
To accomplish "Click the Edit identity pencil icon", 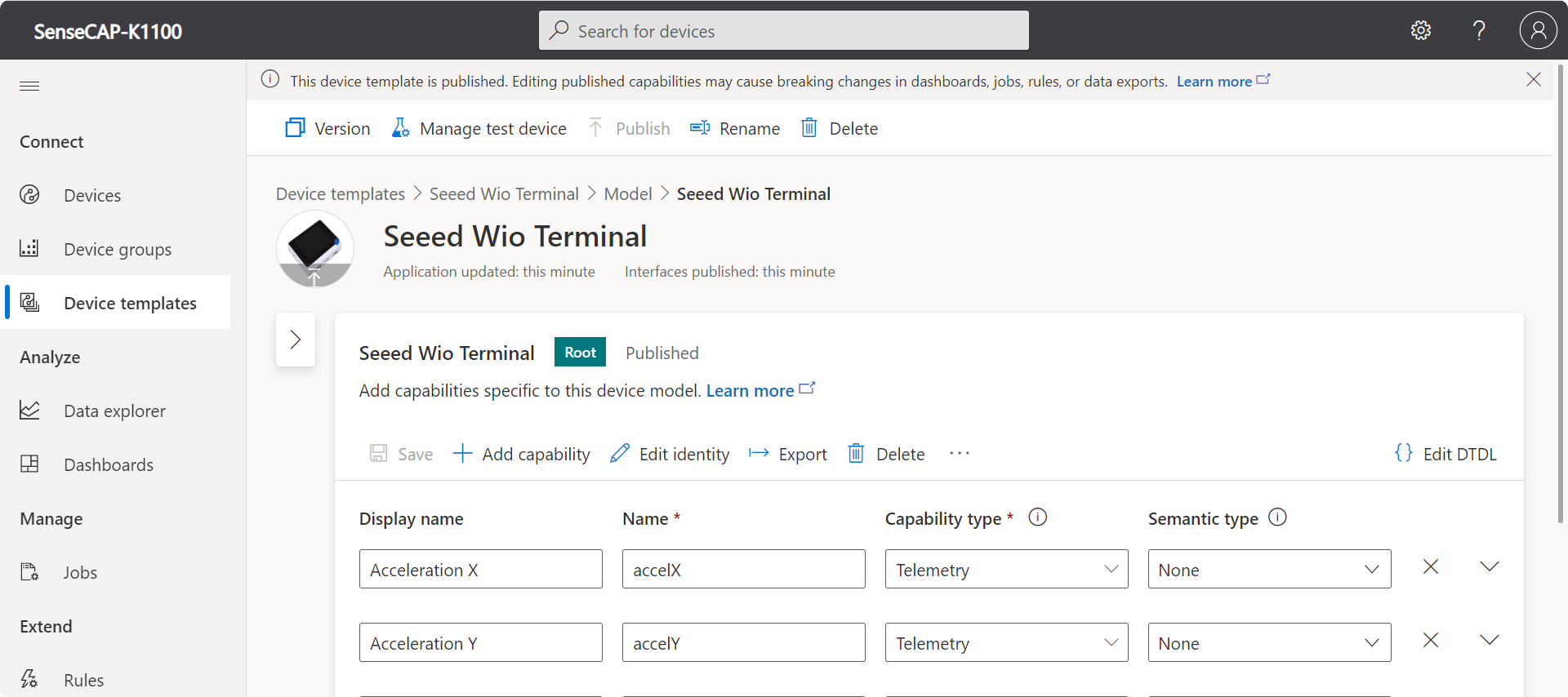I will click(620, 454).
